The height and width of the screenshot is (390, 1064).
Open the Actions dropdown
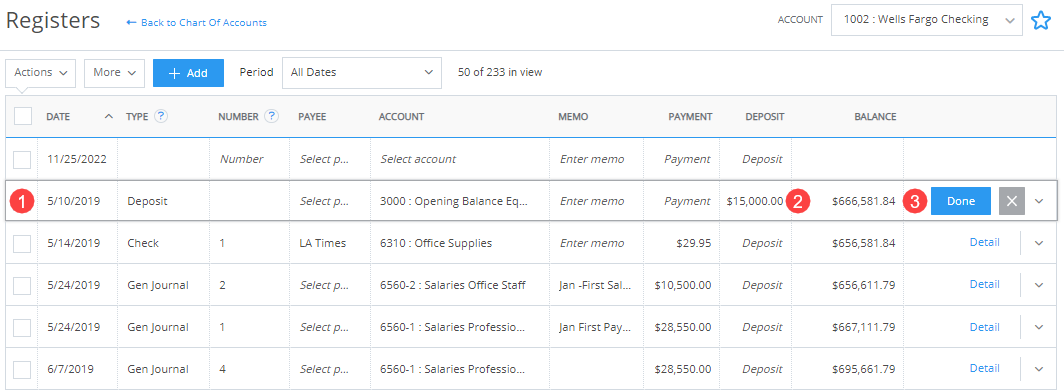pyautogui.click(x=40, y=73)
